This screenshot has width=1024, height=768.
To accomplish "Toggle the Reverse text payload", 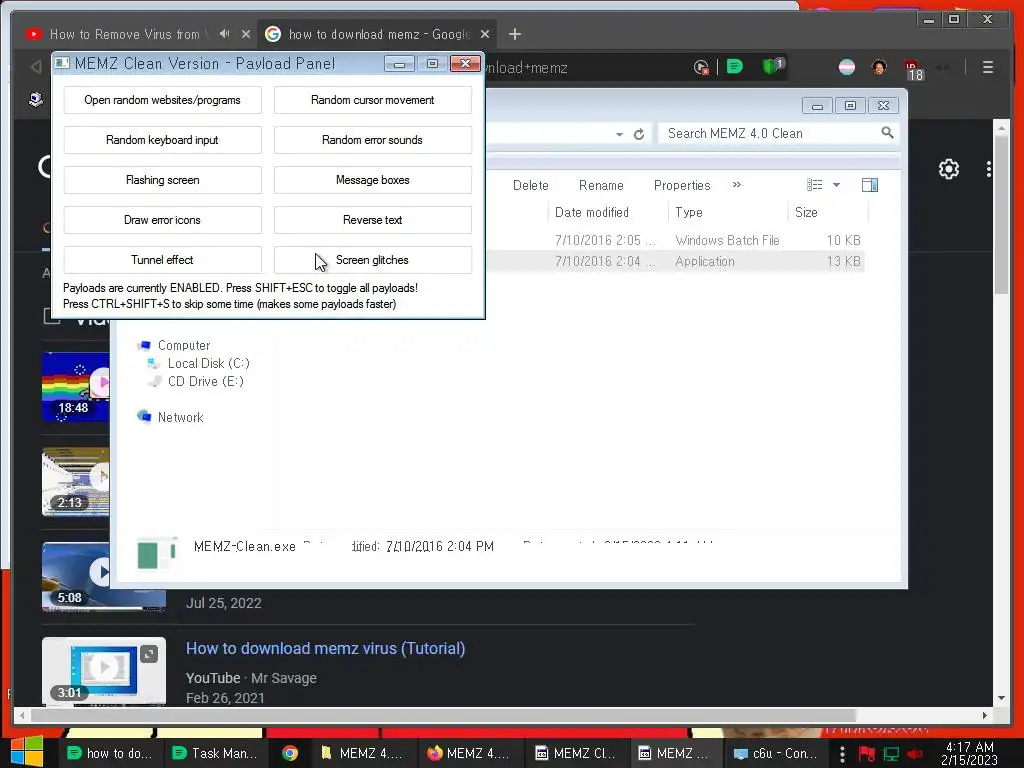I will [372, 220].
